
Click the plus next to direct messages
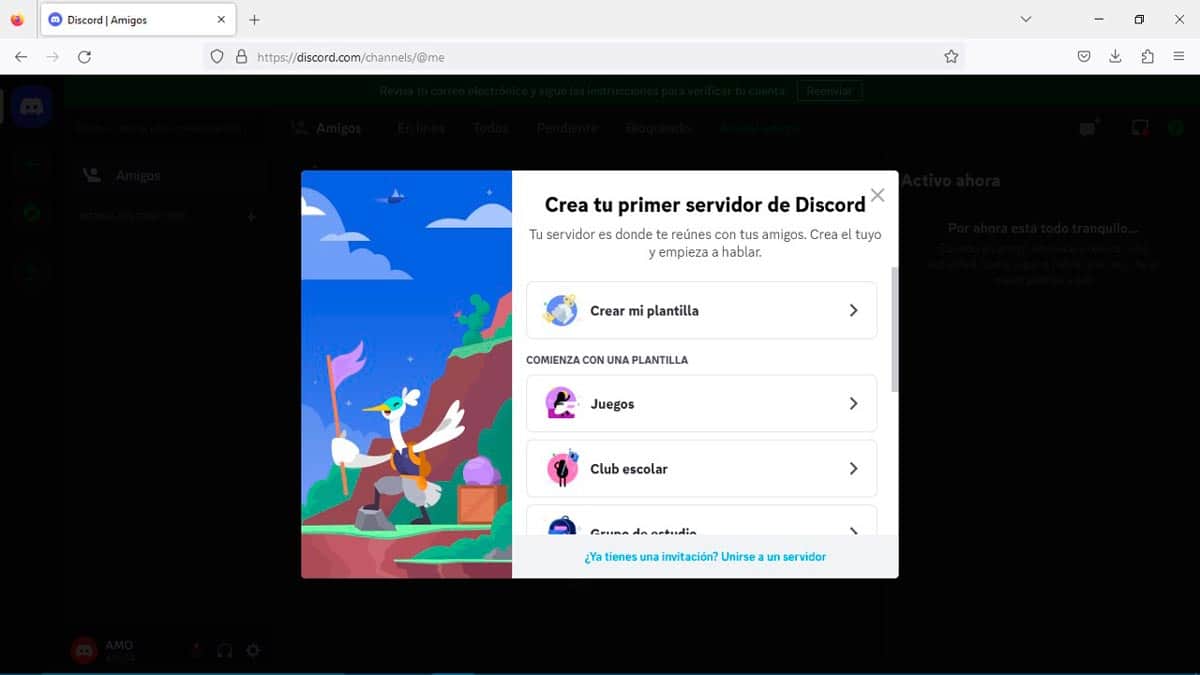[x=251, y=216]
